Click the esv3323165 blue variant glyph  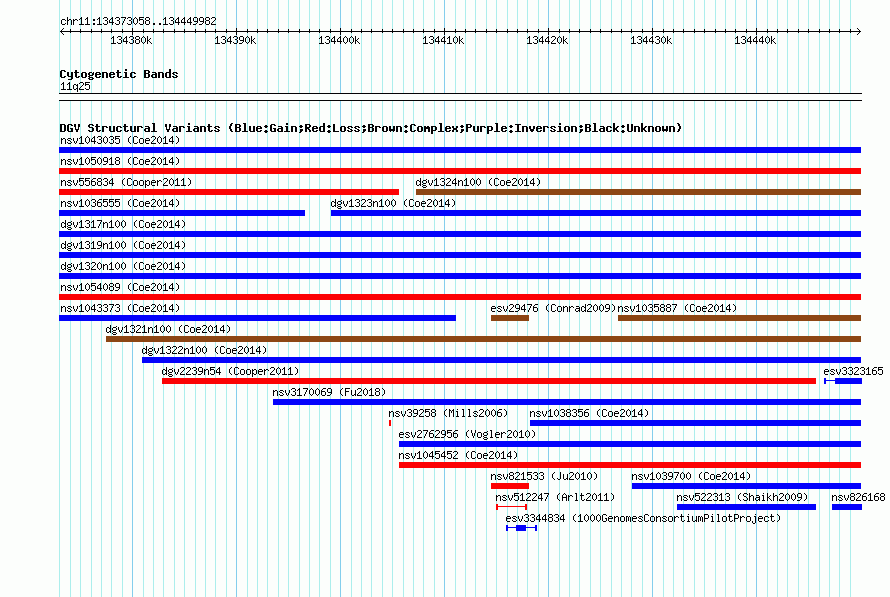[x=843, y=381]
